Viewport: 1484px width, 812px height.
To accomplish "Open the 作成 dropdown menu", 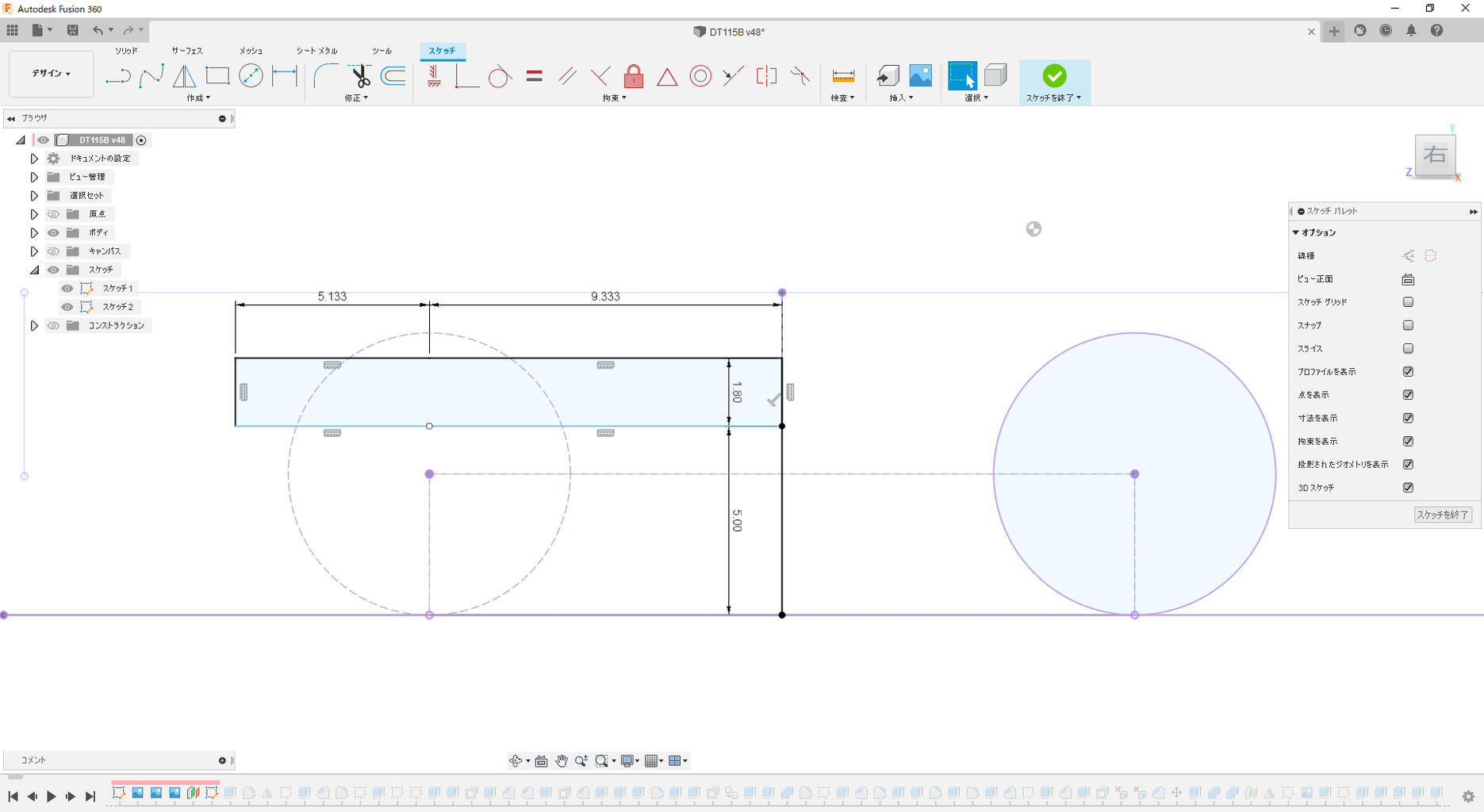I will (x=198, y=98).
